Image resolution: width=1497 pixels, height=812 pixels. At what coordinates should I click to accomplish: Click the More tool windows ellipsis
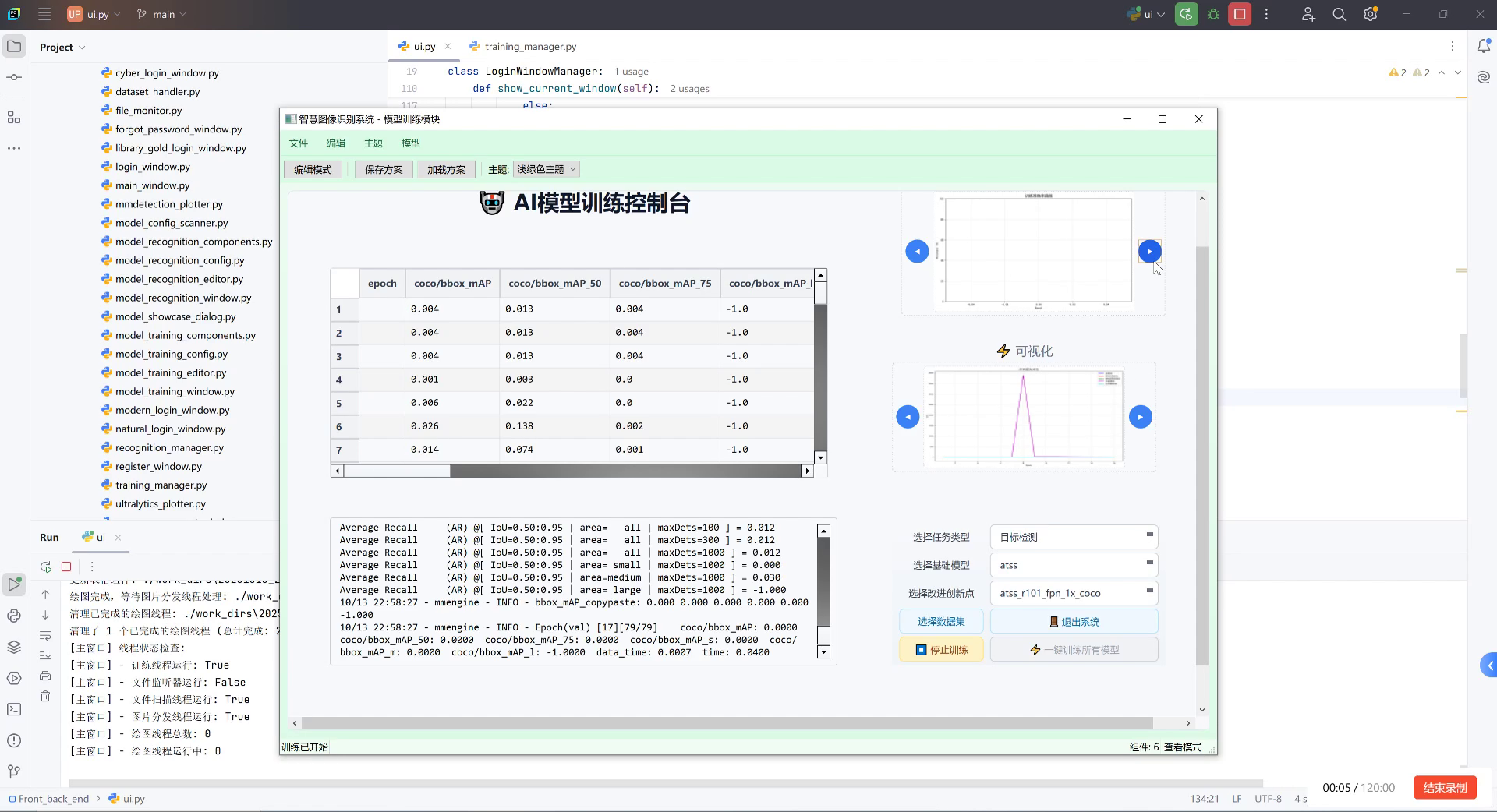[x=14, y=148]
